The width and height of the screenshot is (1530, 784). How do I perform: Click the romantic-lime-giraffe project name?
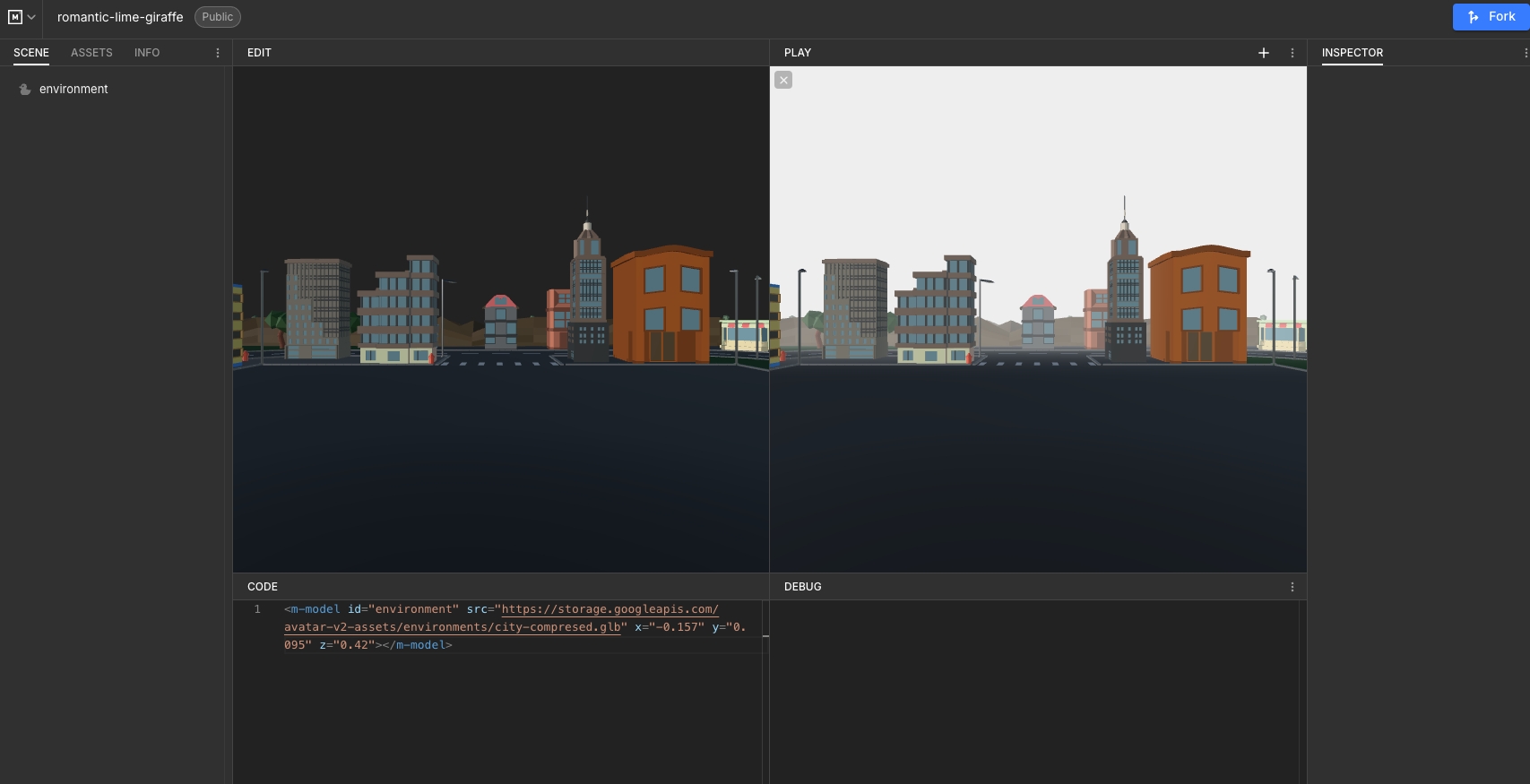click(120, 17)
